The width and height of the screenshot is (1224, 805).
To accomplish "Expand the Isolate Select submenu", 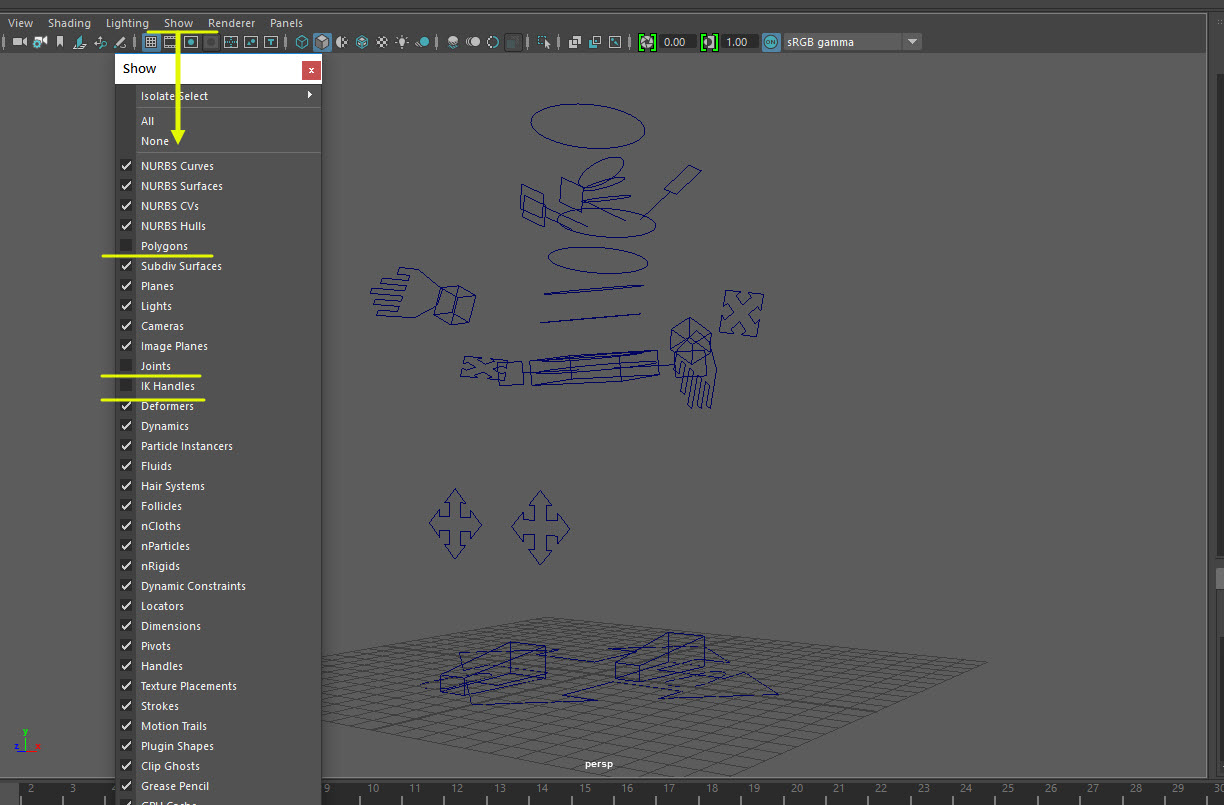I will click(228, 95).
